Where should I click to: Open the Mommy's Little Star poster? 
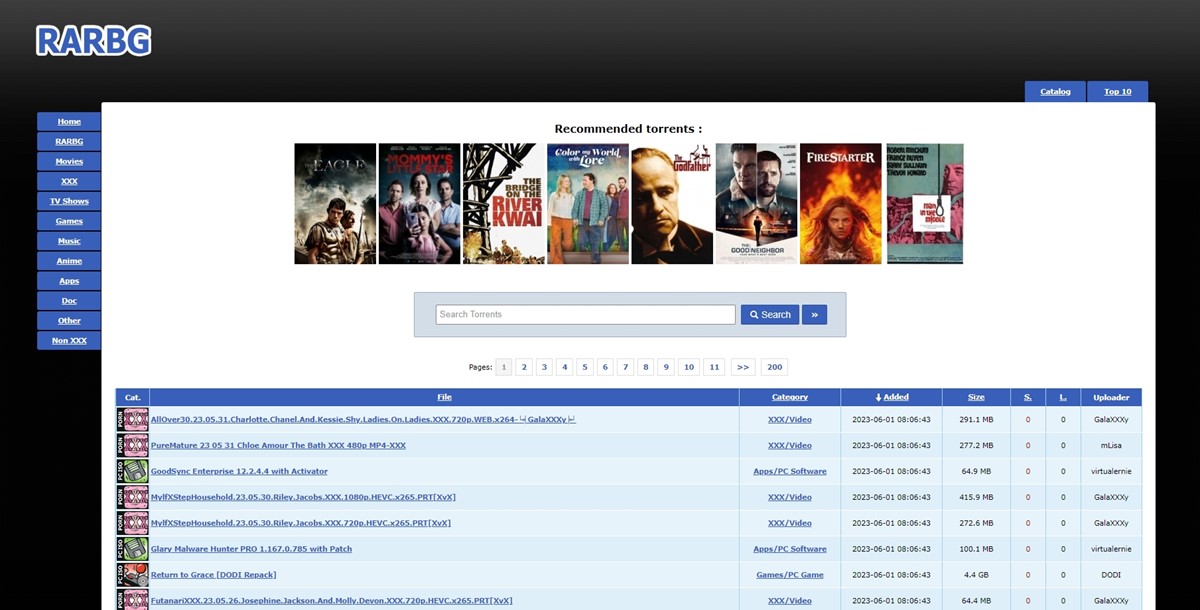tap(419, 204)
